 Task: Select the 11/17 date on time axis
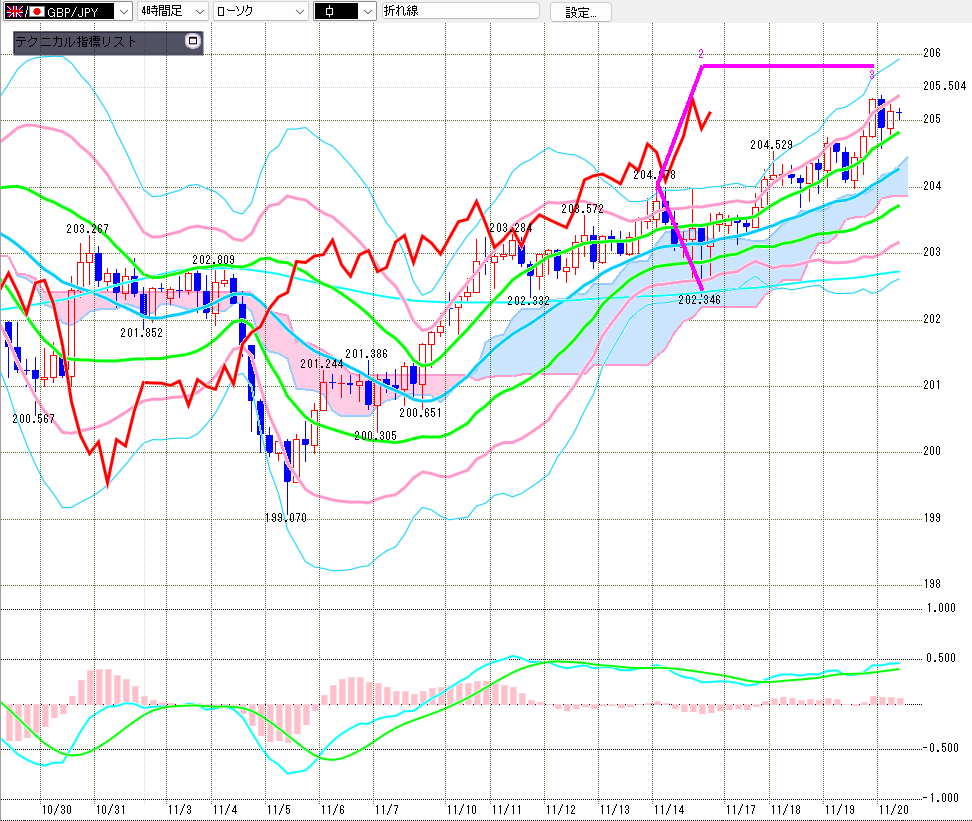click(x=741, y=809)
